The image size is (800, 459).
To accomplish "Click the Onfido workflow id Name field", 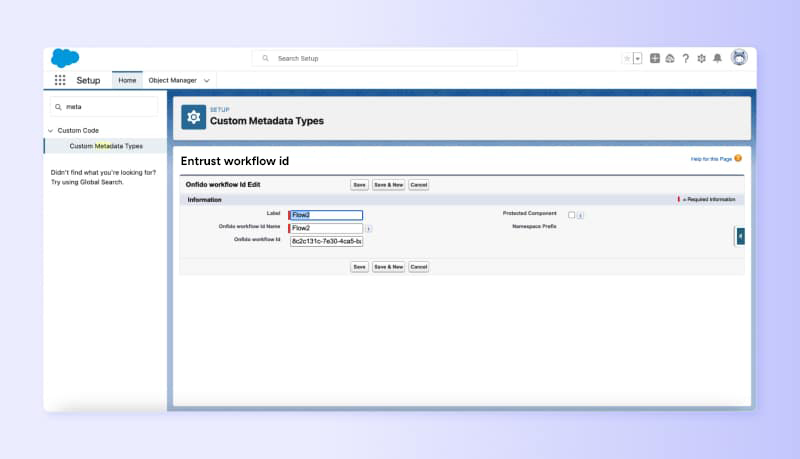I will click(326, 228).
